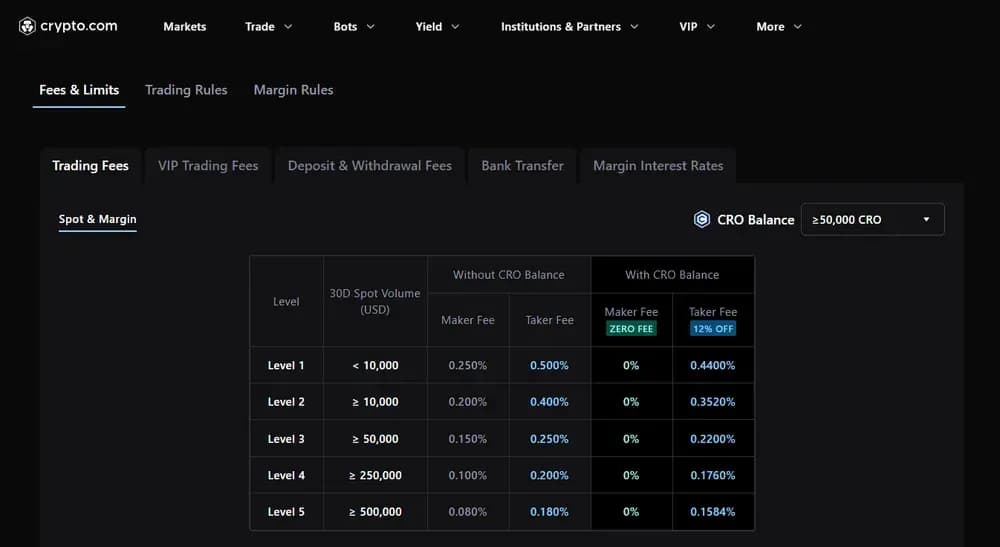1000x547 pixels.
Task: Click the 0.1584% taker fee cell
Action: point(712,511)
